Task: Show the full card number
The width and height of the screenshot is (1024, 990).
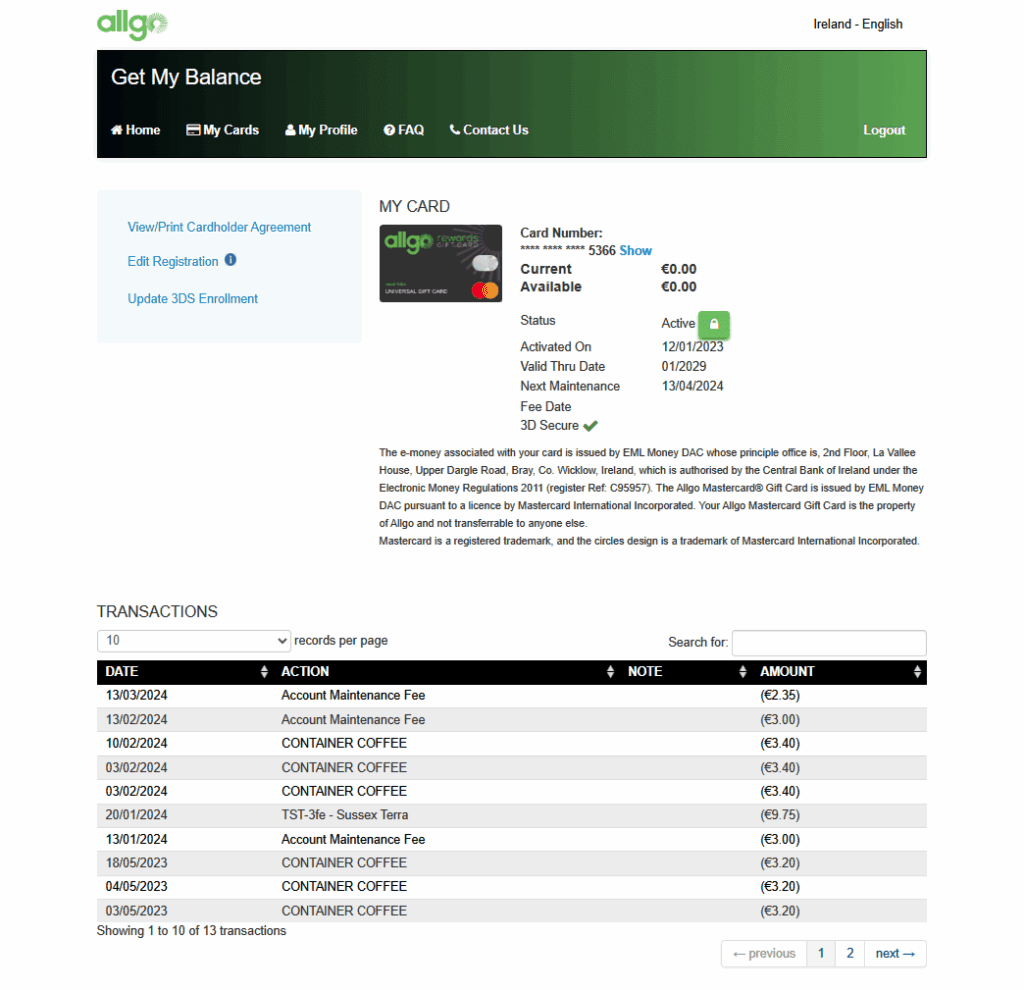Action: (x=635, y=251)
